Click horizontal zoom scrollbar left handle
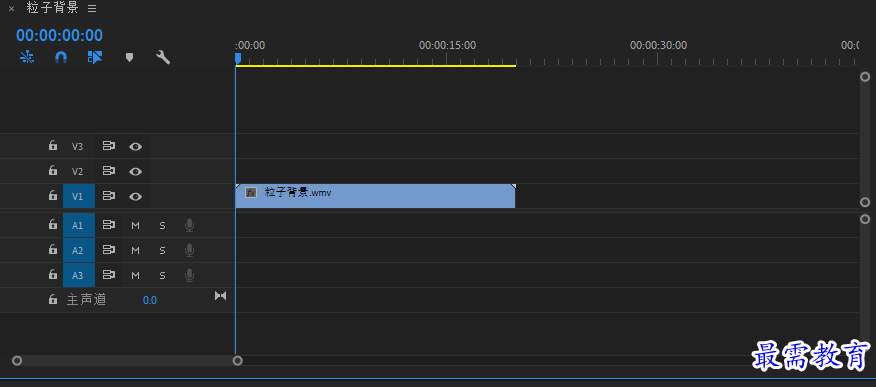Image resolution: width=876 pixels, height=387 pixels. pos(17,361)
